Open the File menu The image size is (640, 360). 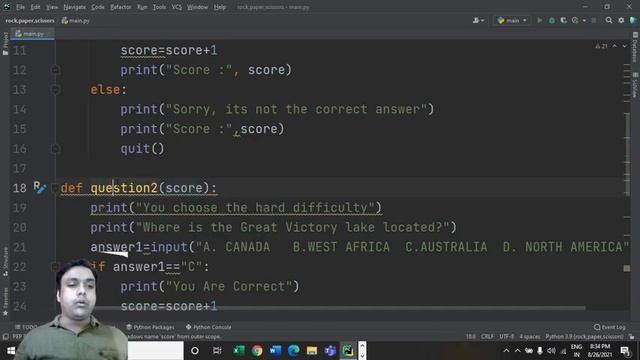(20, 7)
